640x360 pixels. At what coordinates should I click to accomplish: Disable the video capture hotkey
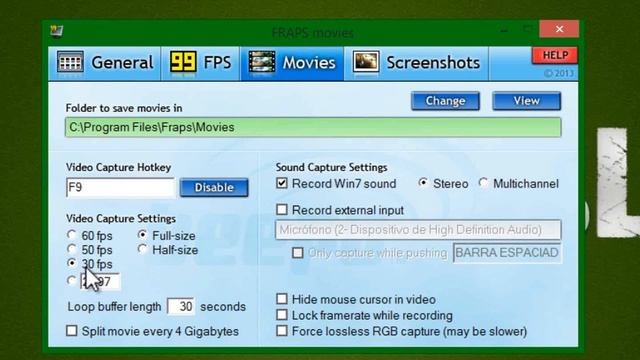click(x=214, y=187)
